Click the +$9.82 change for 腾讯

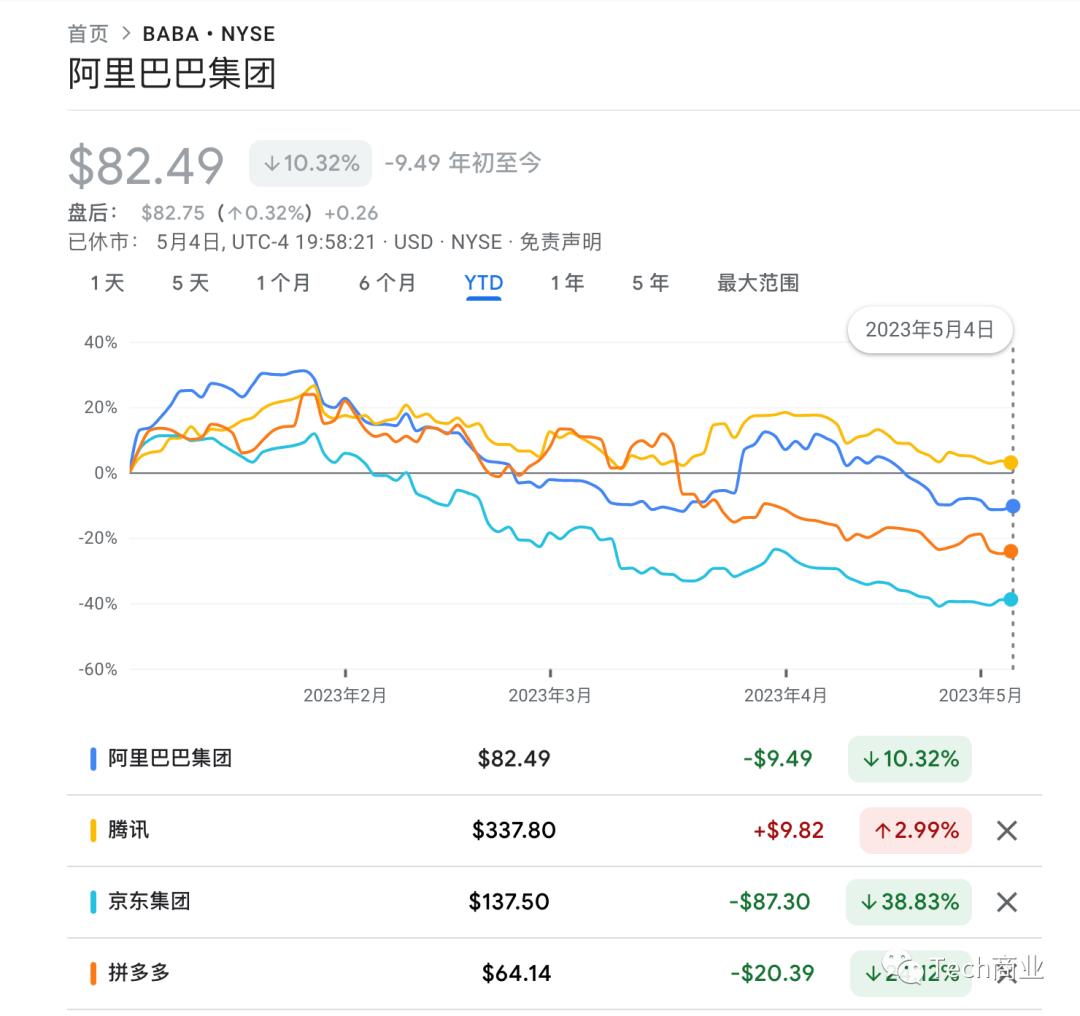[789, 831]
